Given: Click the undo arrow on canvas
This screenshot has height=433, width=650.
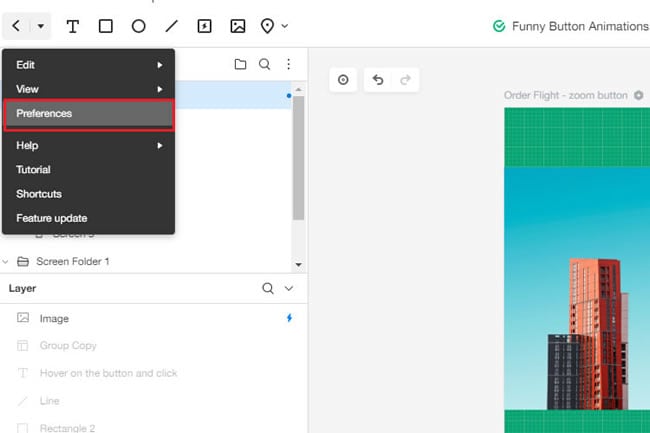Looking at the screenshot, I should pos(378,80).
